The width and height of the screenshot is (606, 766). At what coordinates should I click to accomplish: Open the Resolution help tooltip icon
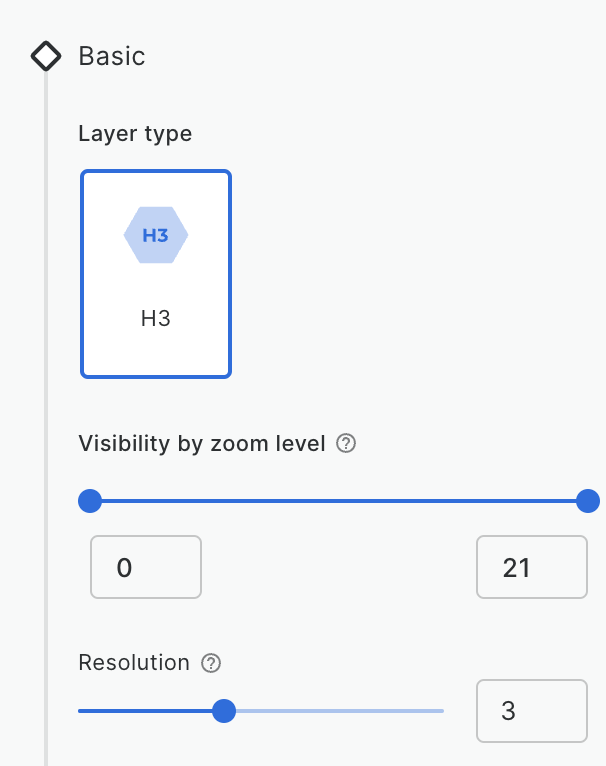tap(211, 663)
